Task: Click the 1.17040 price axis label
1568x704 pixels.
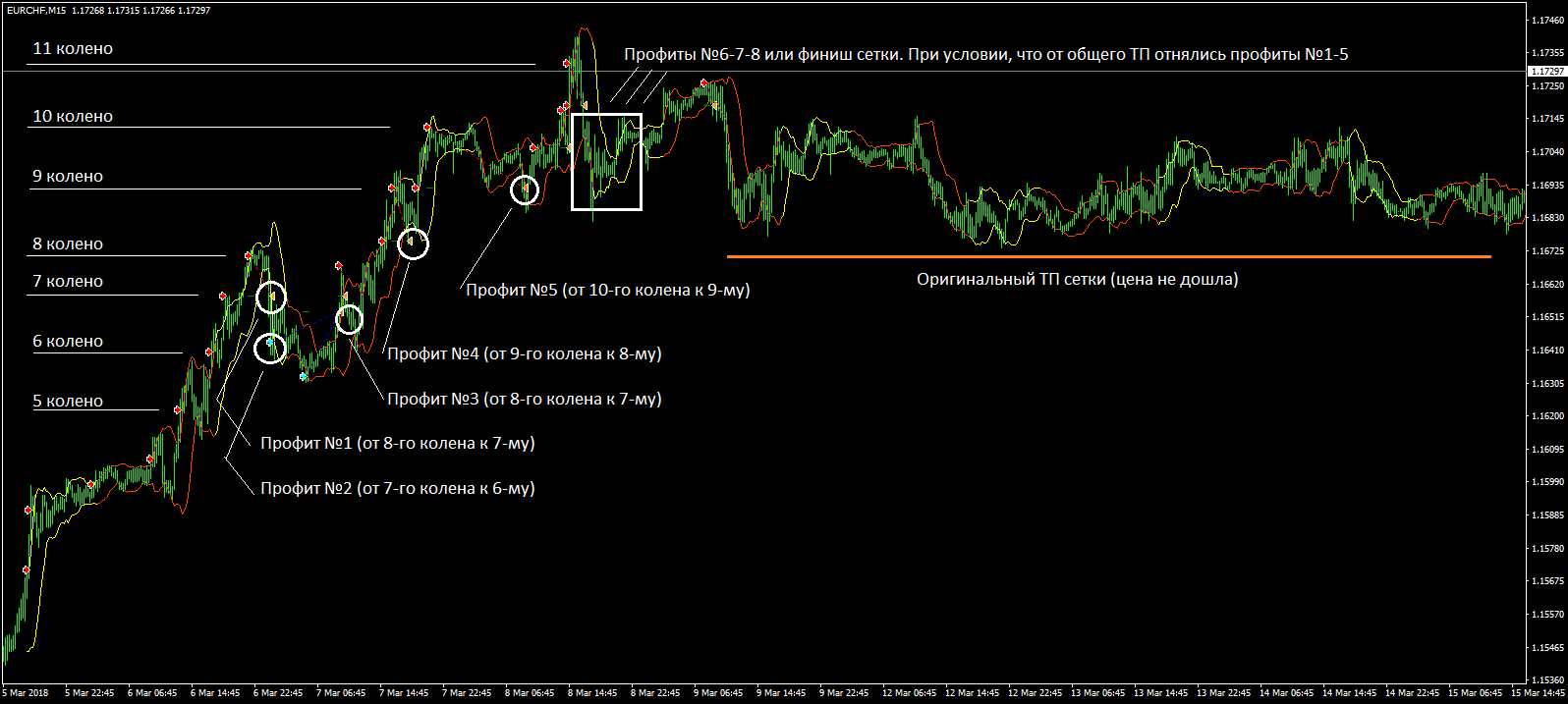Action: 1547,152
